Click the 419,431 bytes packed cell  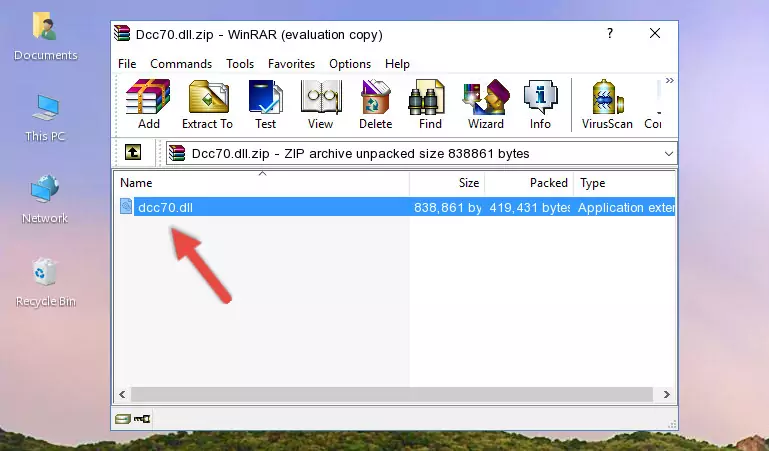click(530, 208)
